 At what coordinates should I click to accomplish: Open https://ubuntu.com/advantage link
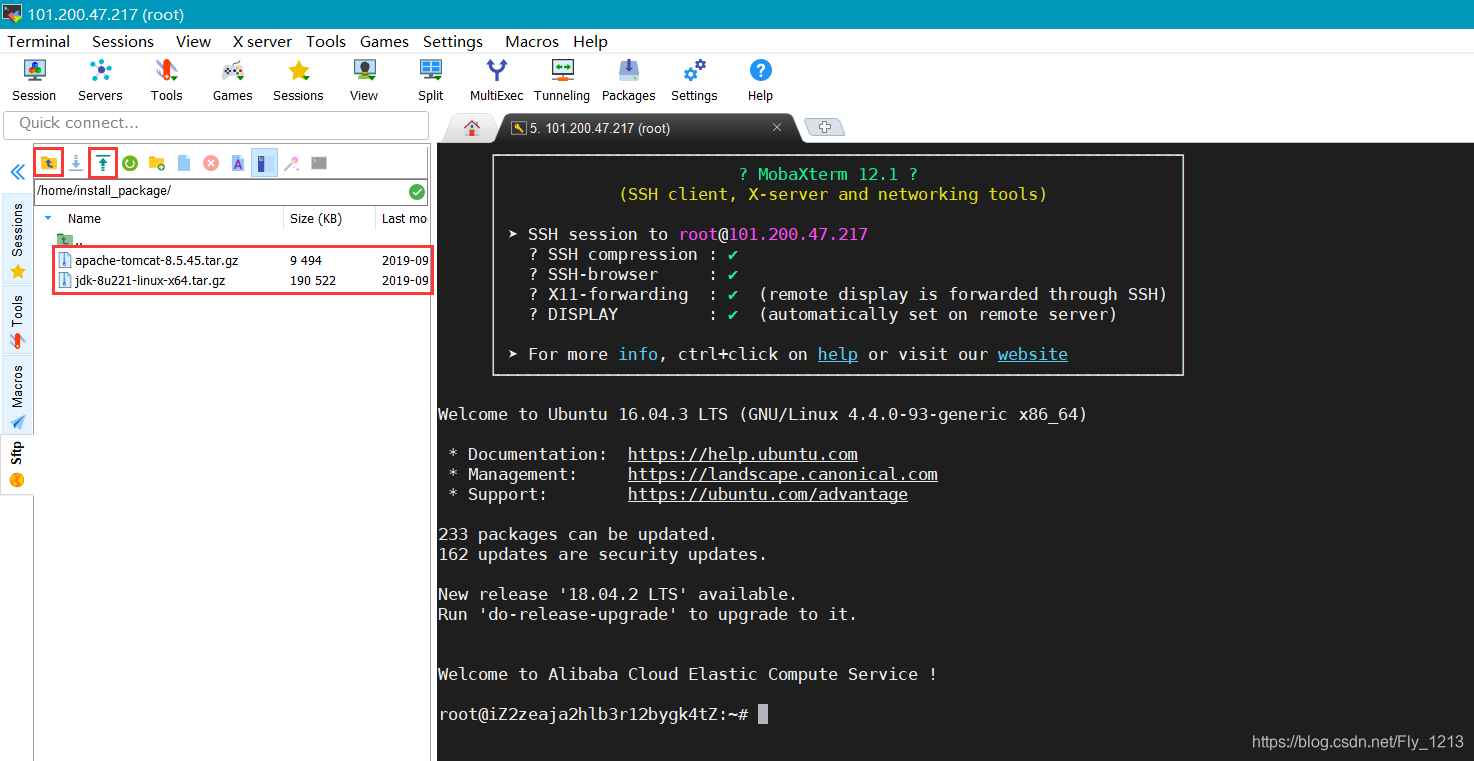[x=768, y=494]
